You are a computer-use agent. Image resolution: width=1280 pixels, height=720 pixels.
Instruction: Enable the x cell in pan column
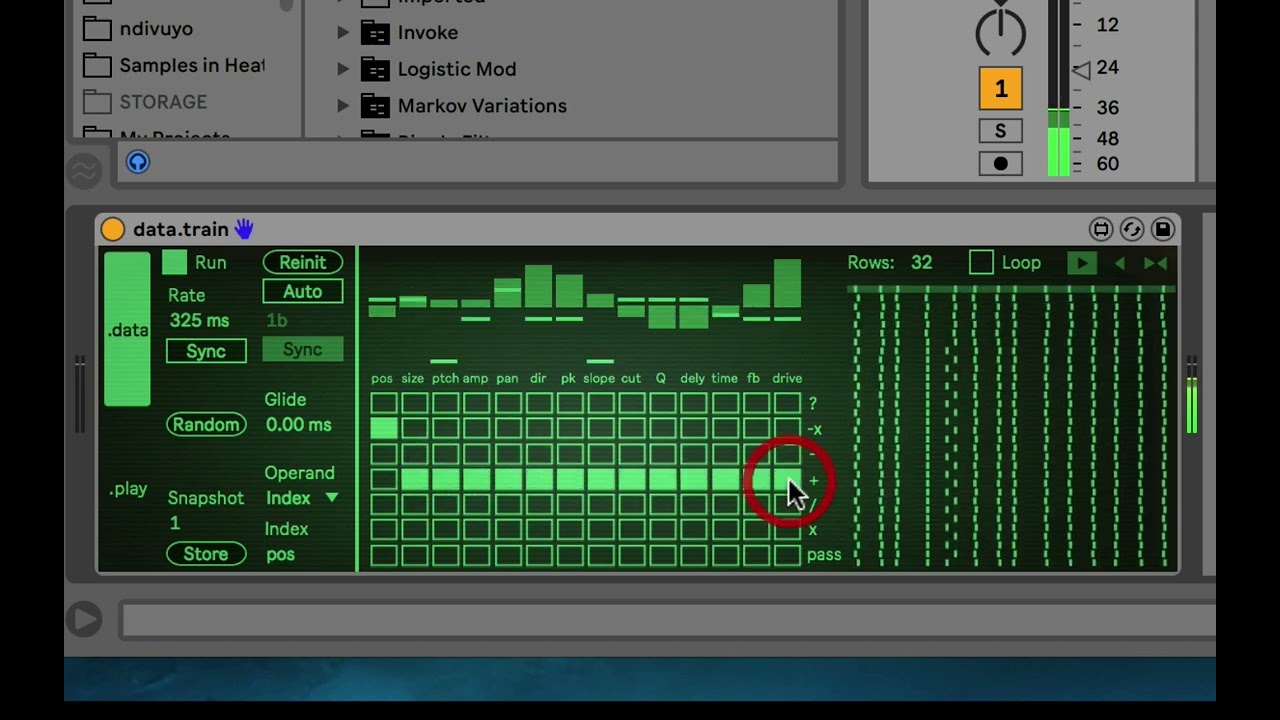pos(508,530)
